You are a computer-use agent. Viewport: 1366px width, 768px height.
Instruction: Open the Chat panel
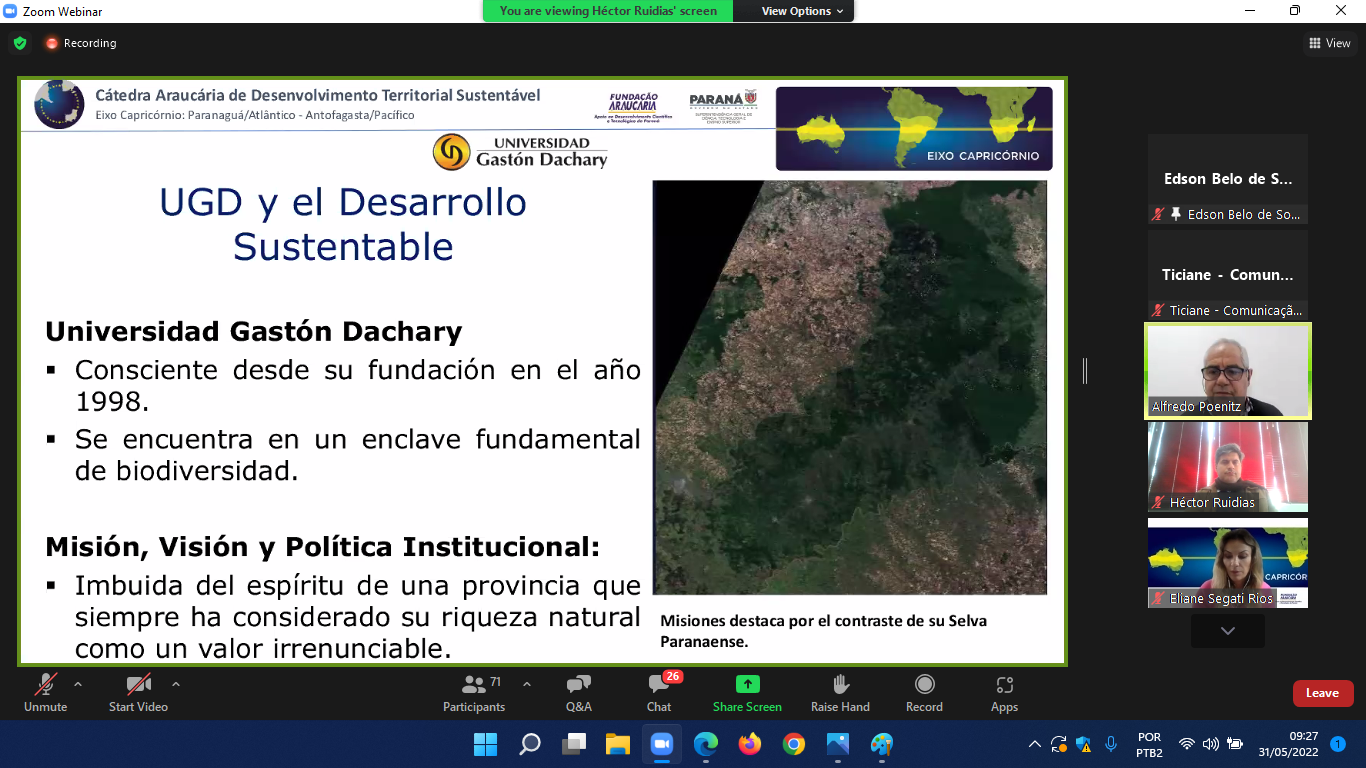click(x=659, y=692)
